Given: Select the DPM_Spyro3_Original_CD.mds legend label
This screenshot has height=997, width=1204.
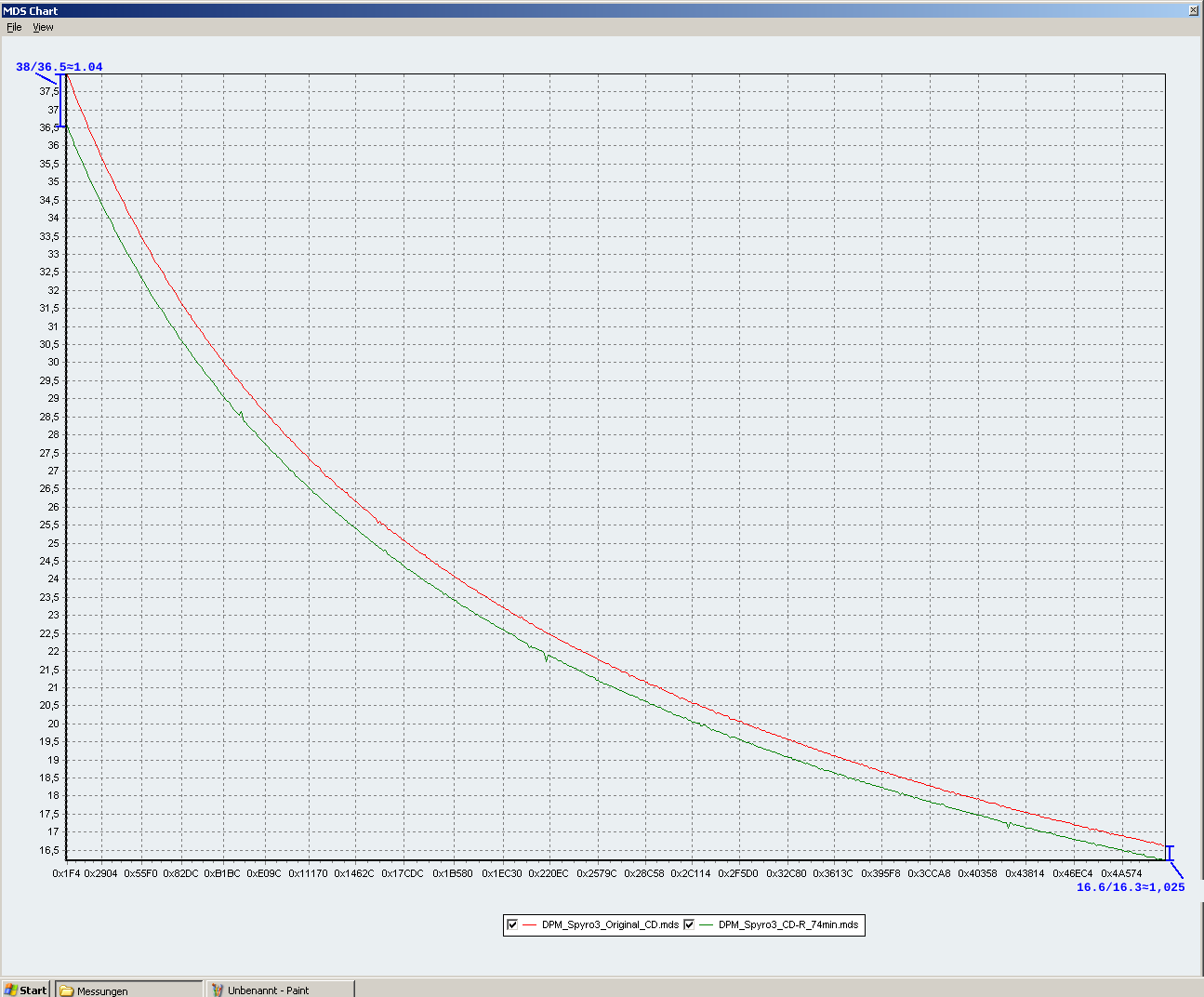Looking at the screenshot, I should click(x=610, y=924).
